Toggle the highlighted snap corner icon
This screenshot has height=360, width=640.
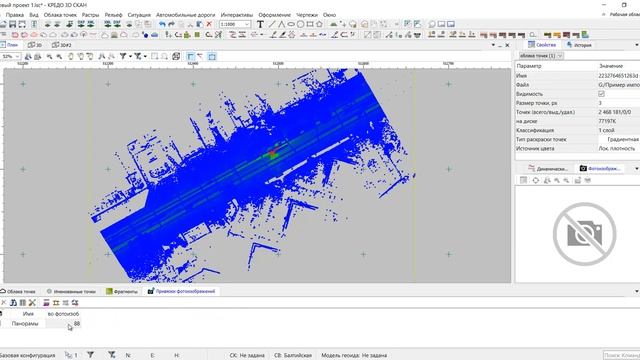[x=191, y=56]
